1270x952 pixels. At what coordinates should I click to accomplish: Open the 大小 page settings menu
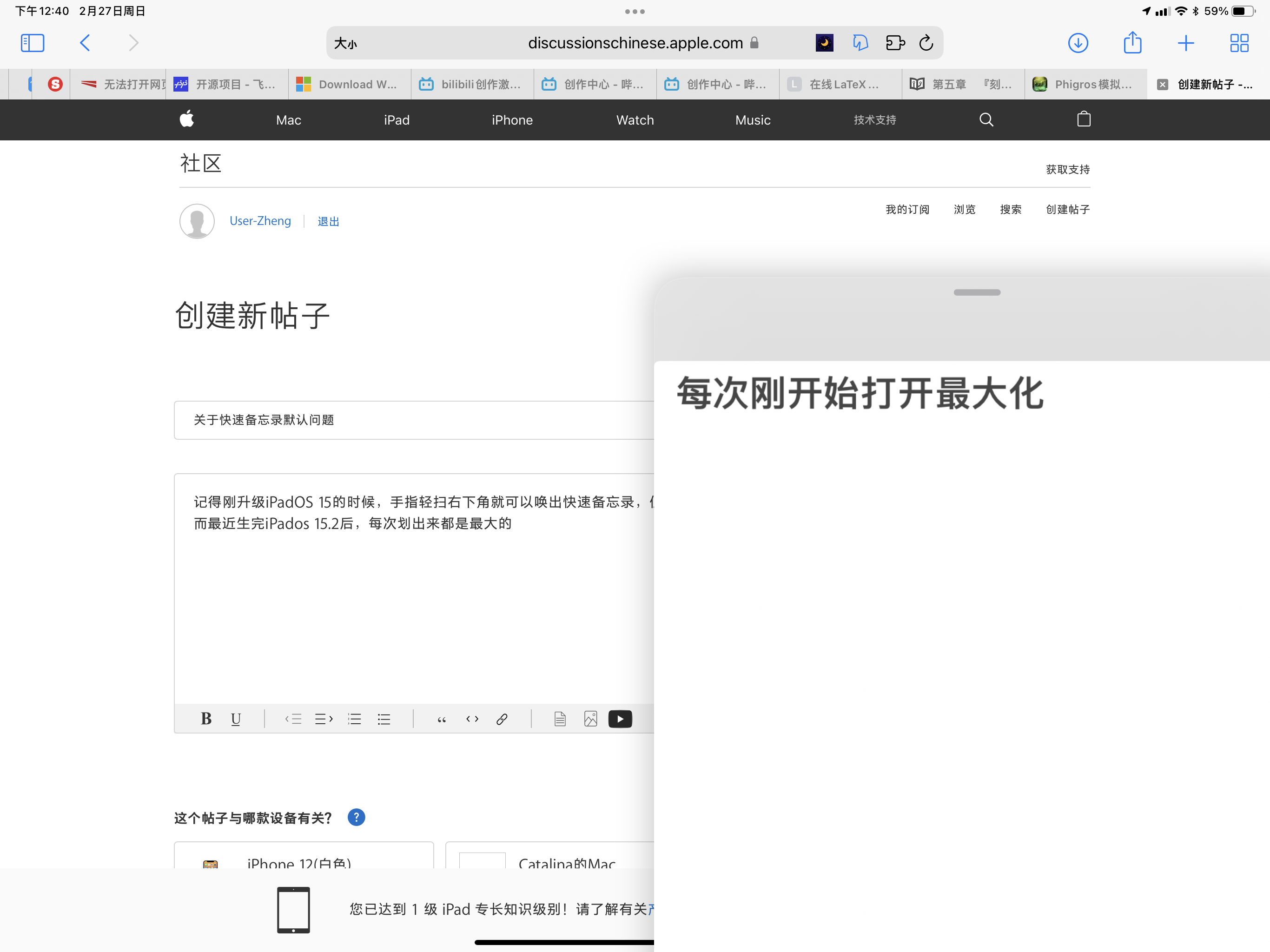pyautogui.click(x=346, y=43)
